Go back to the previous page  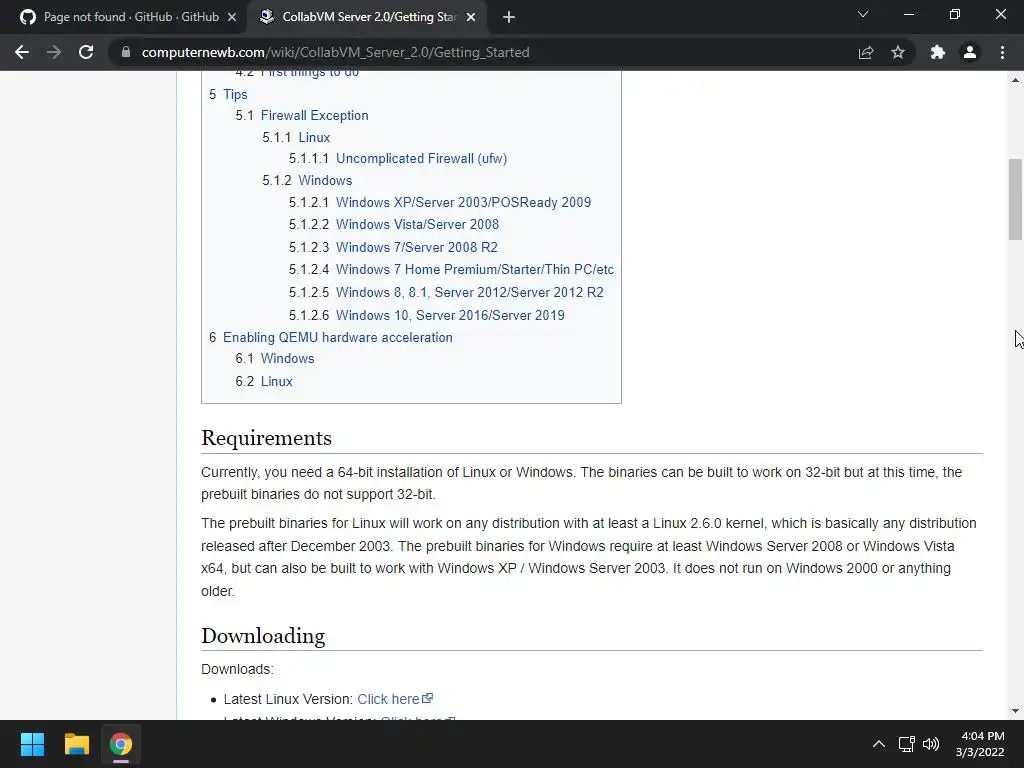click(x=22, y=52)
